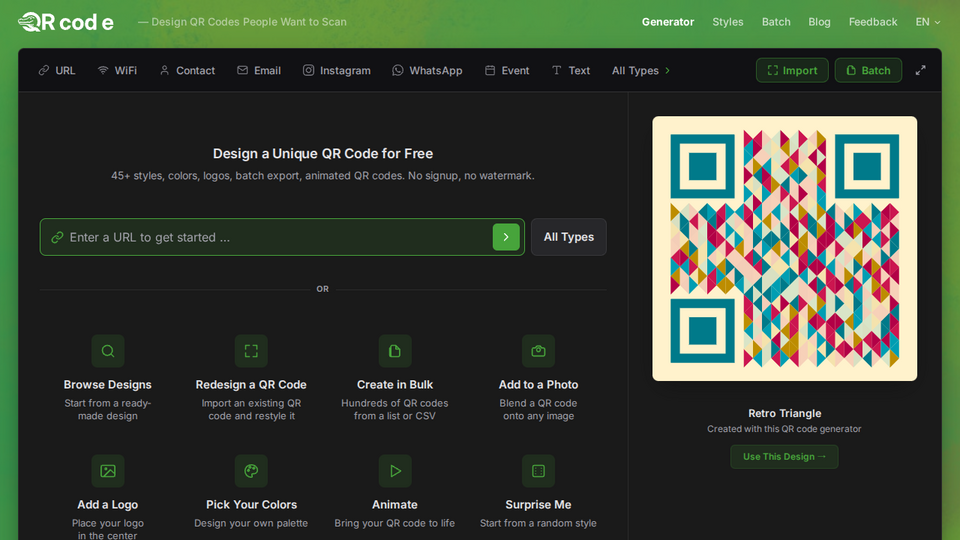960x540 pixels.
Task: Click the Import button
Action: tap(792, 70)
